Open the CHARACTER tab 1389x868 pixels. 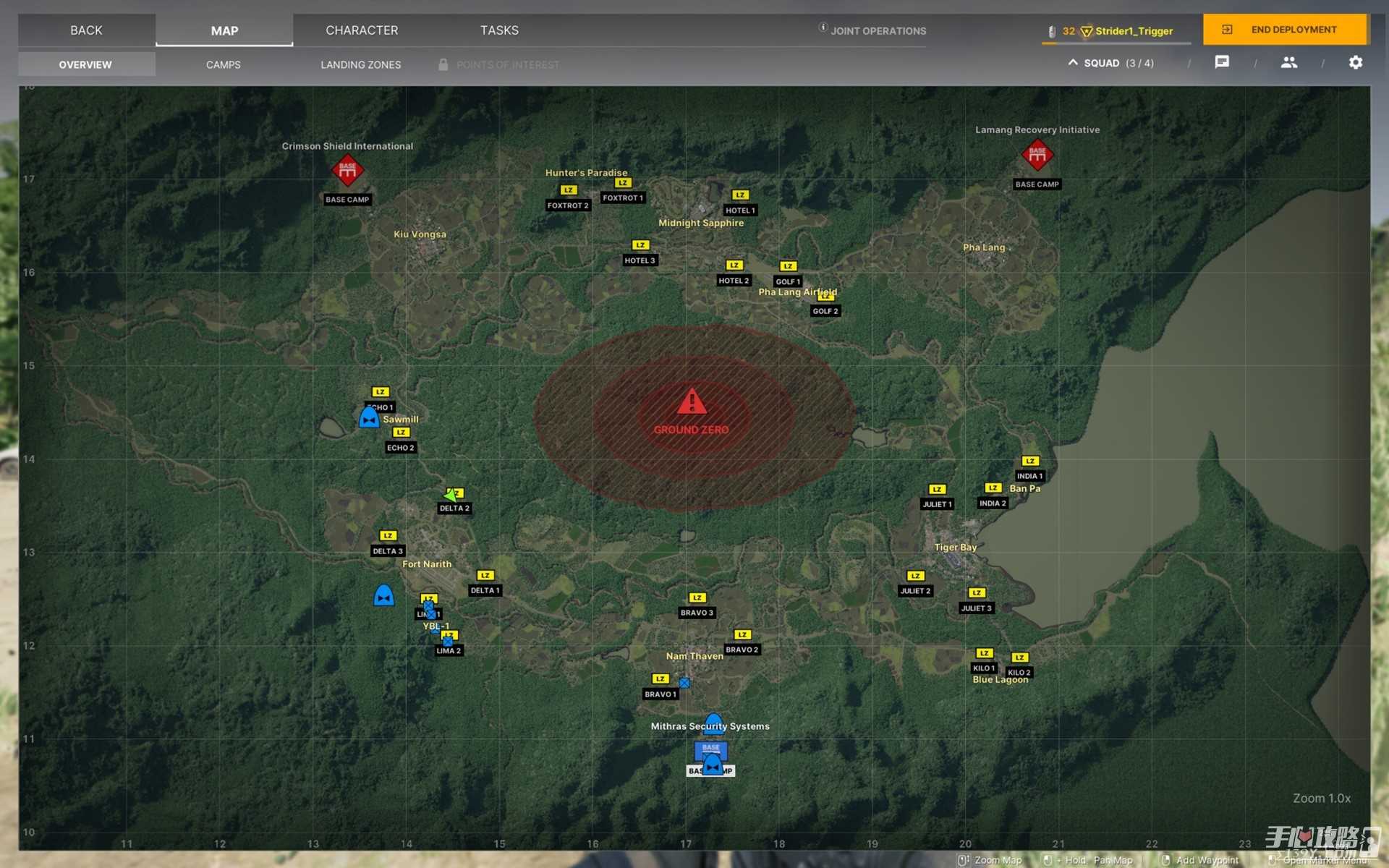tap(362, 30)
